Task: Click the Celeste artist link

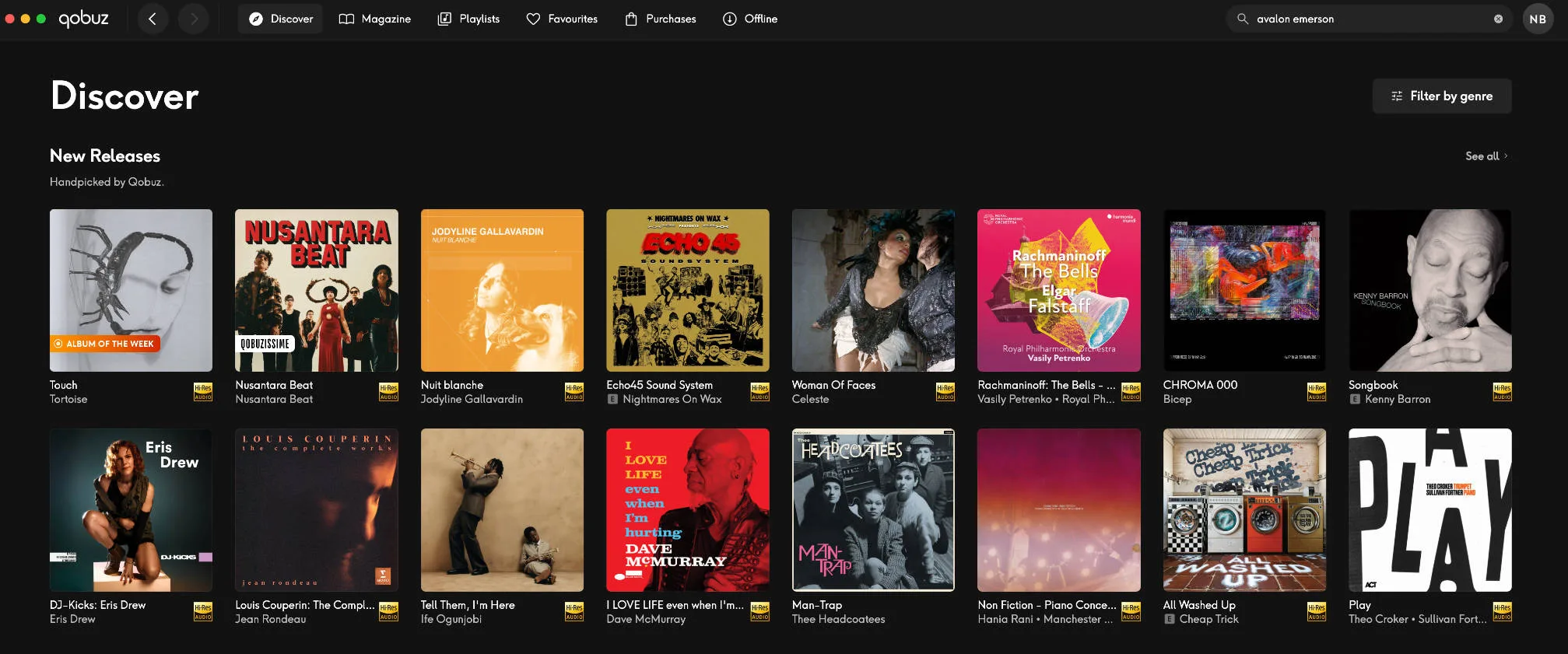Action: point(810,399)
